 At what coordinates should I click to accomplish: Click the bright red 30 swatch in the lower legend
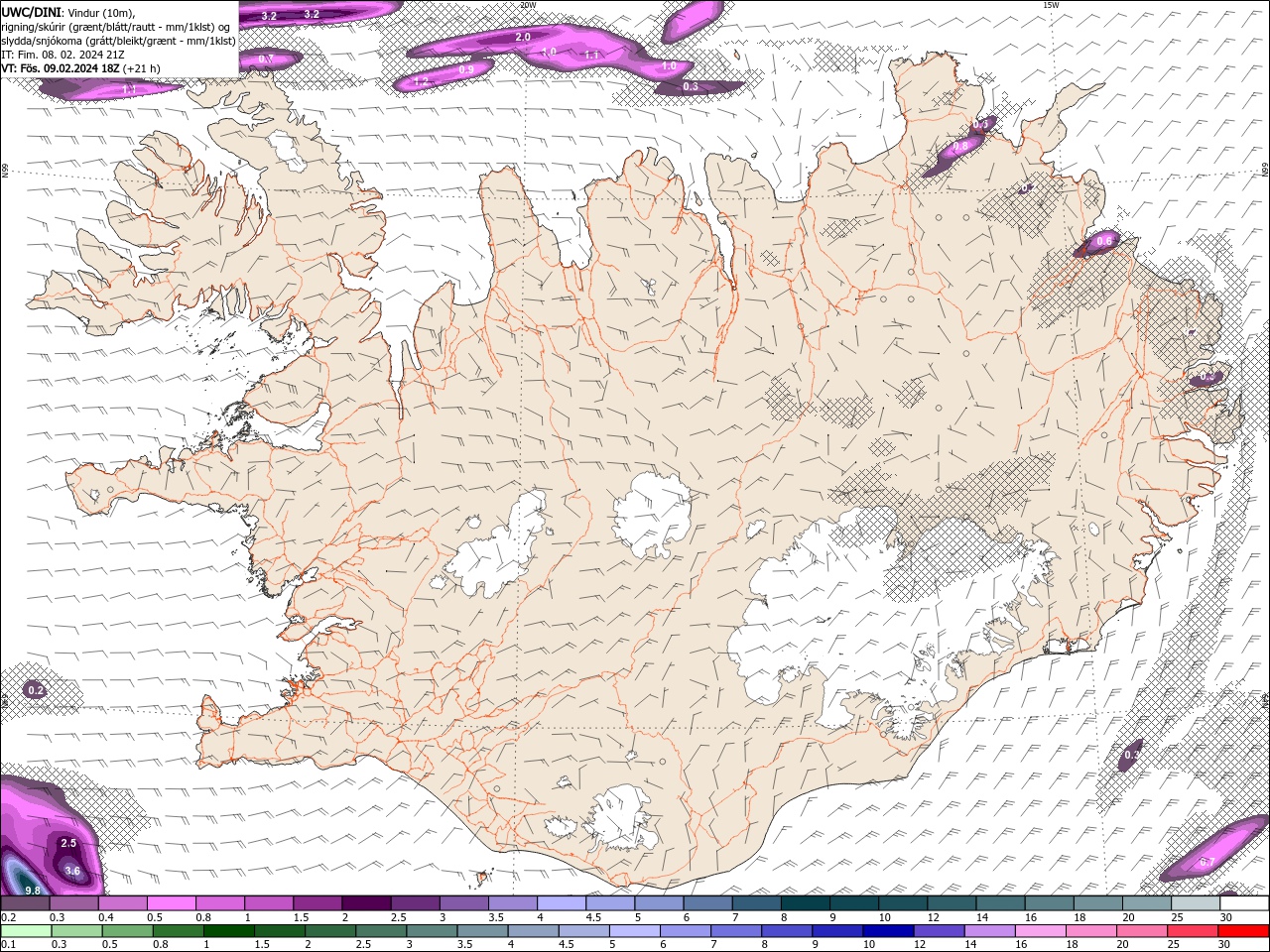(1243, 930)
